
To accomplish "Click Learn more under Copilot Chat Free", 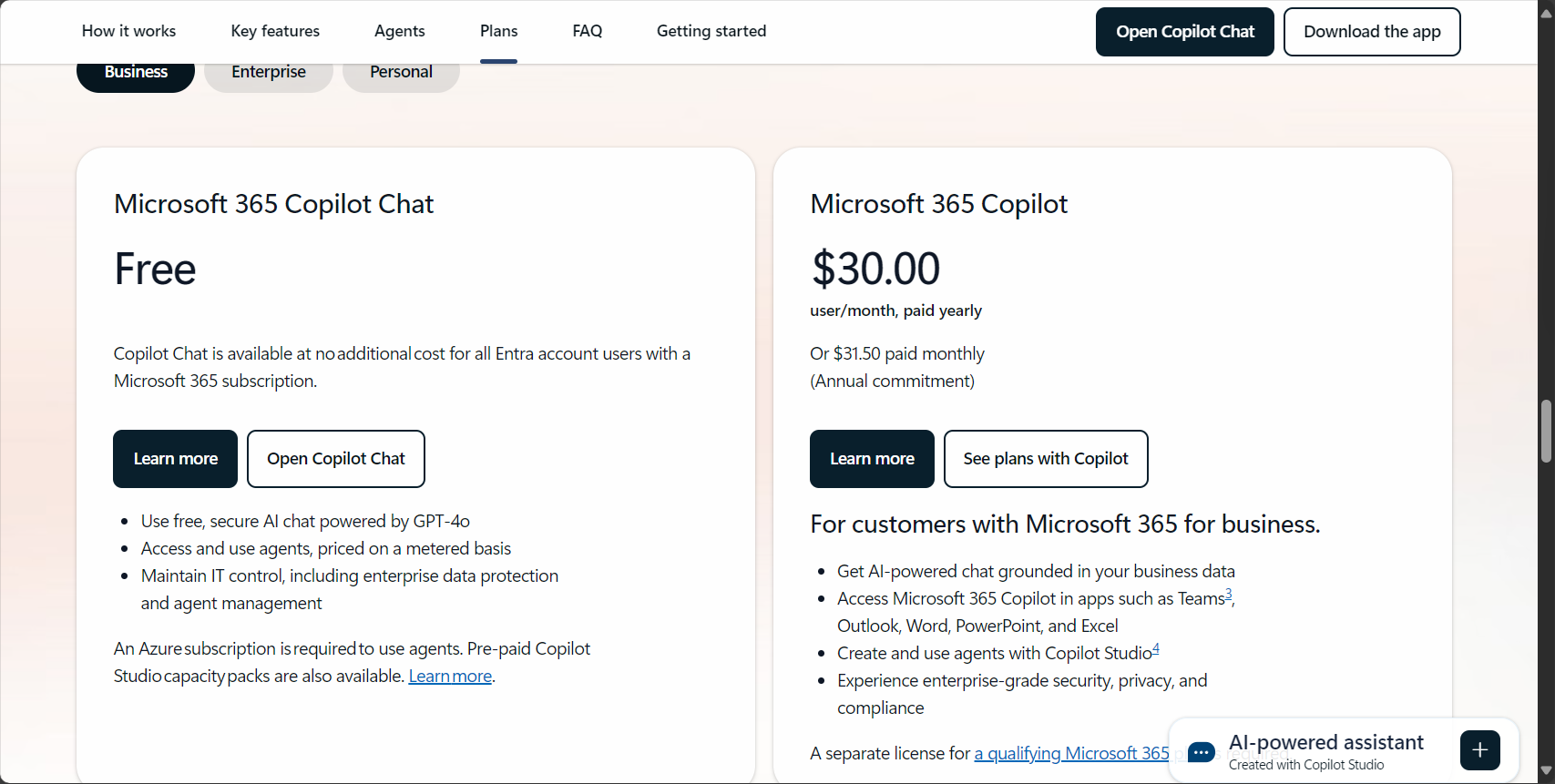I will (x=176, y=459).
